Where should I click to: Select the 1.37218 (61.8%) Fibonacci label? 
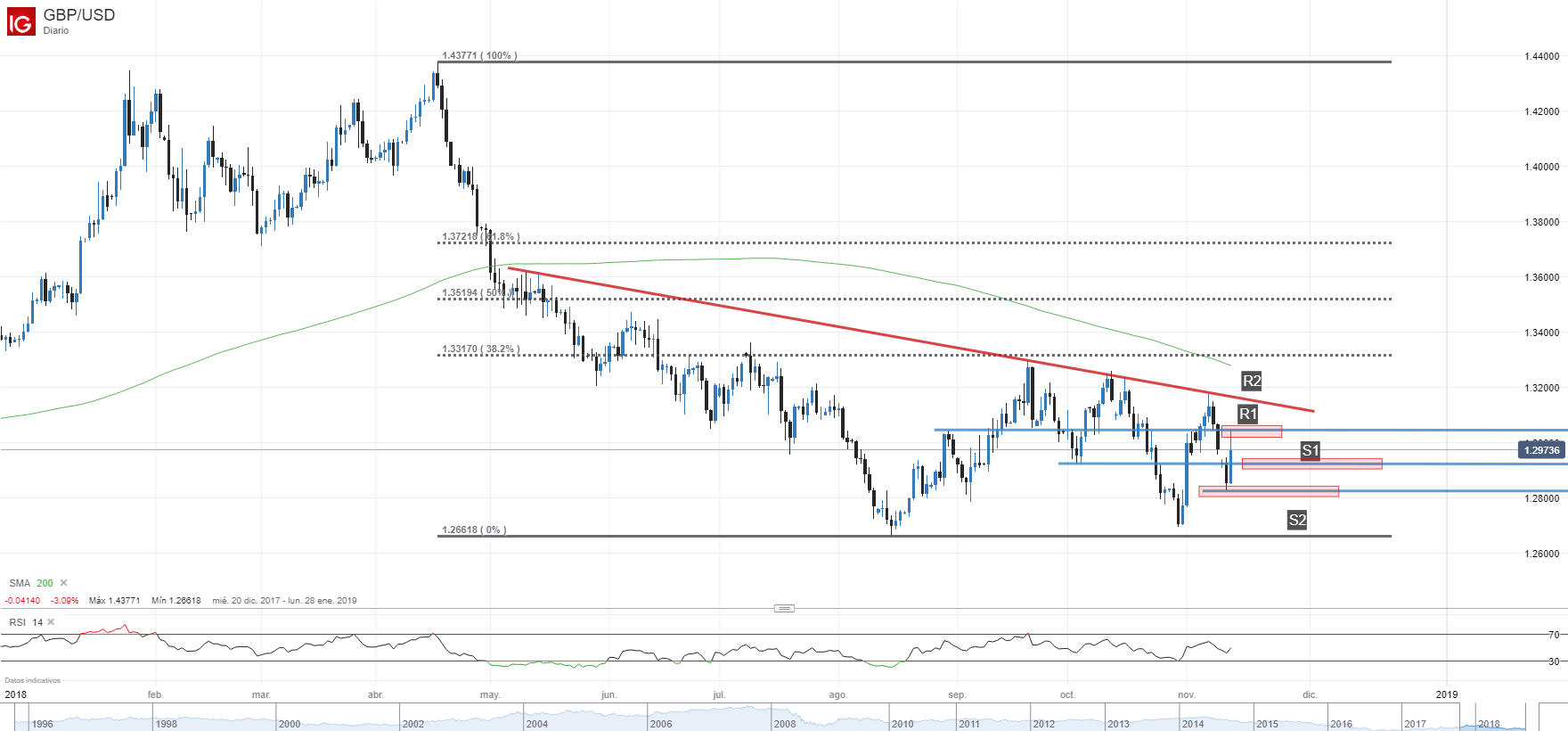(x=480, y=237)
